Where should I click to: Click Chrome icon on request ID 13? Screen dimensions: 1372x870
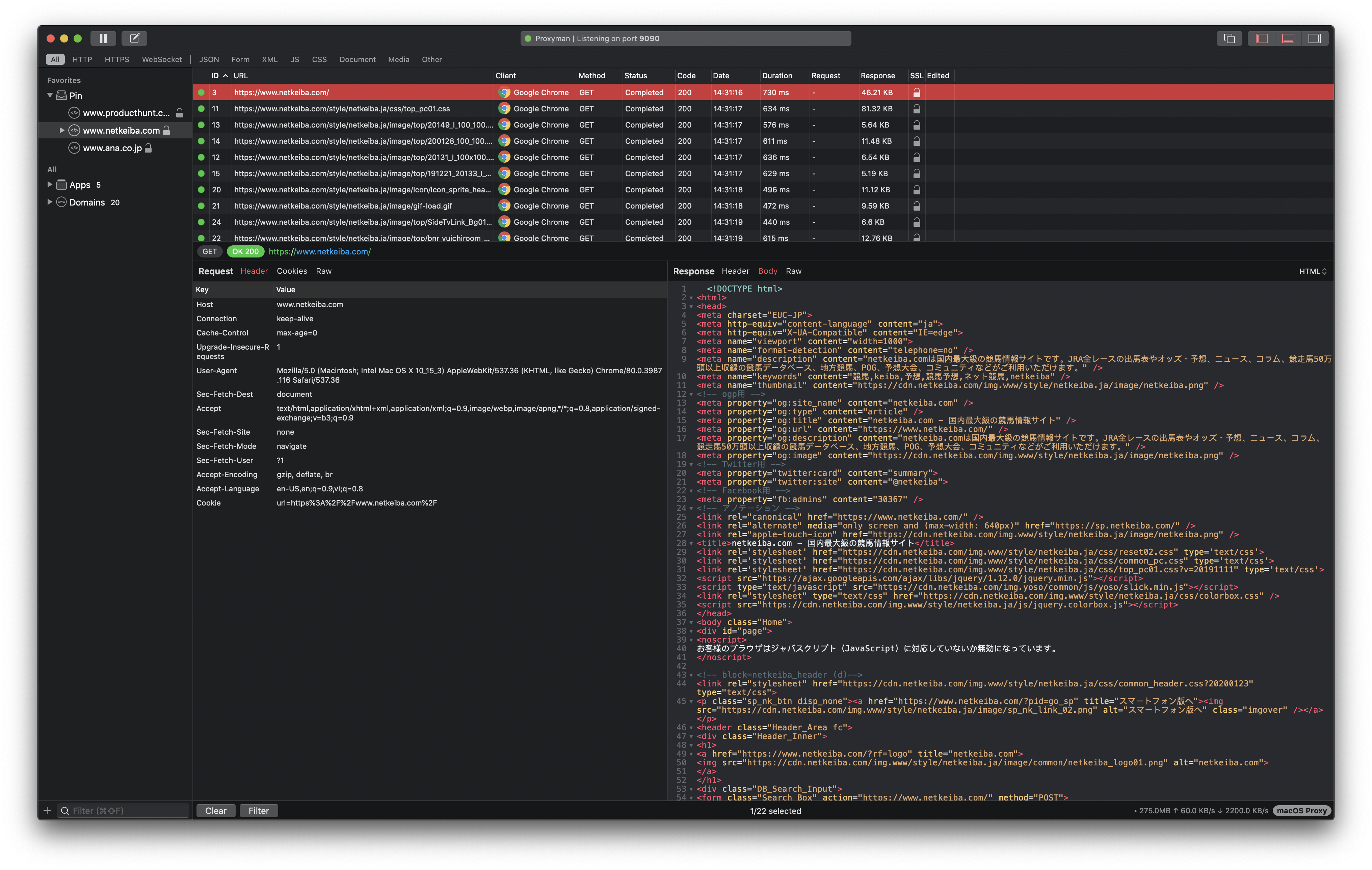(504, 125)
